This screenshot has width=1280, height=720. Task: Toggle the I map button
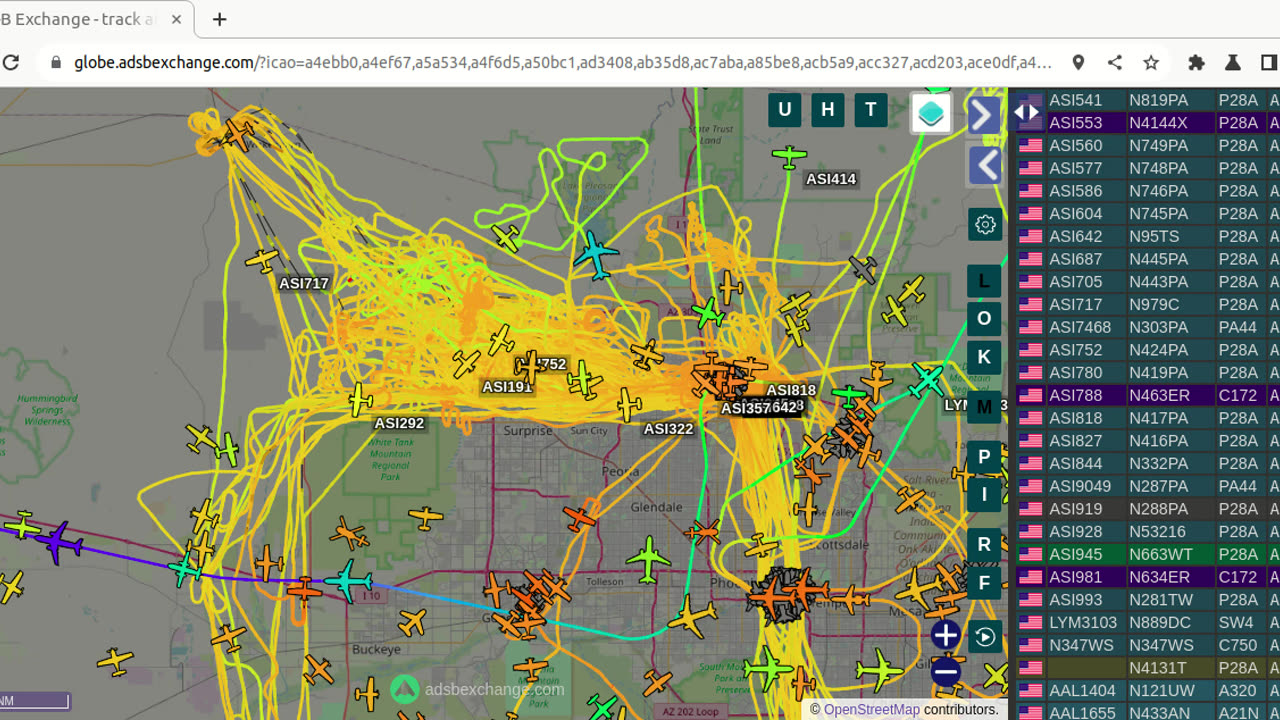click(x=985, y=494)
